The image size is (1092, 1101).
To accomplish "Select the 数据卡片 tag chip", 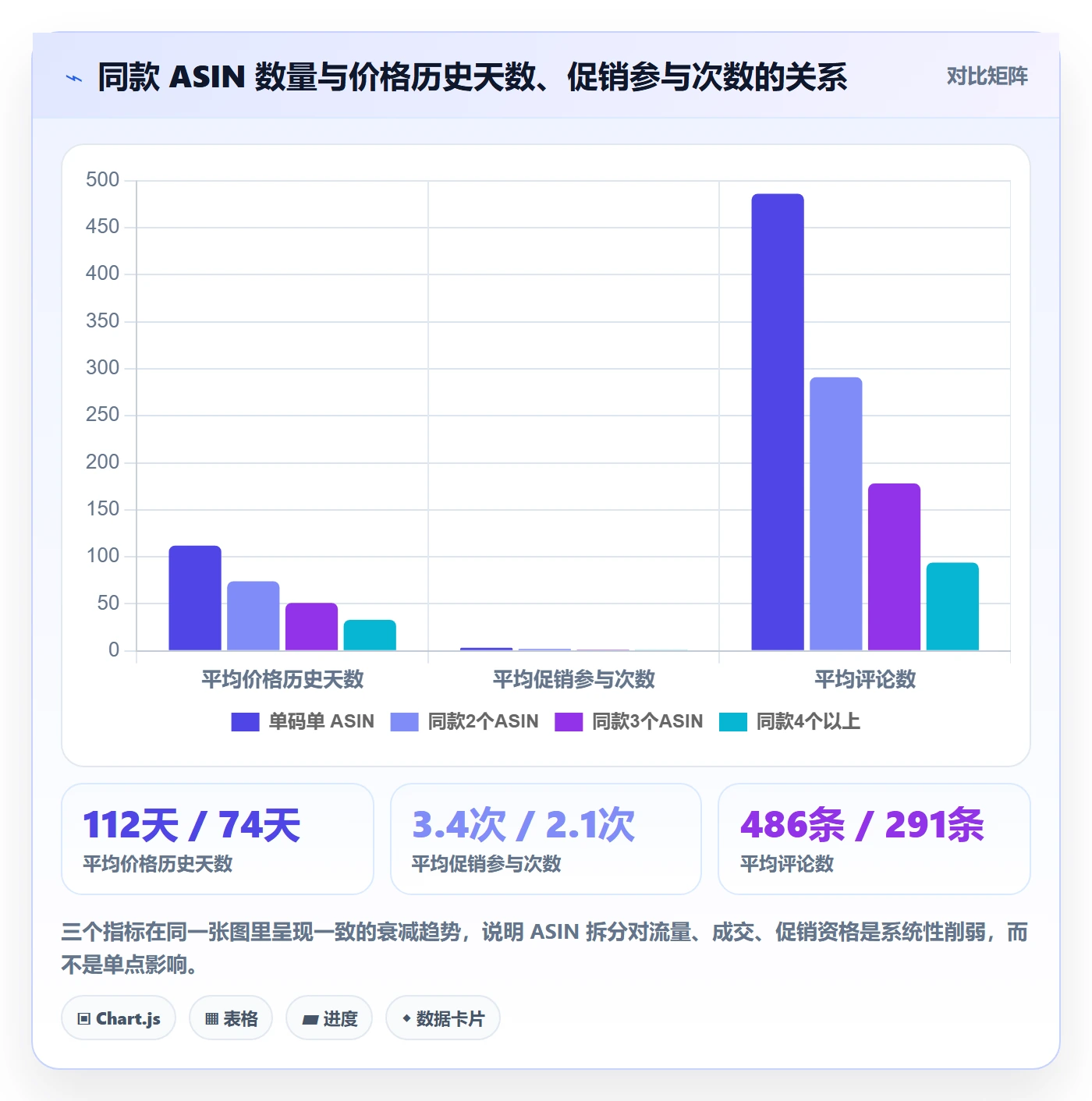I will 443,1018.
